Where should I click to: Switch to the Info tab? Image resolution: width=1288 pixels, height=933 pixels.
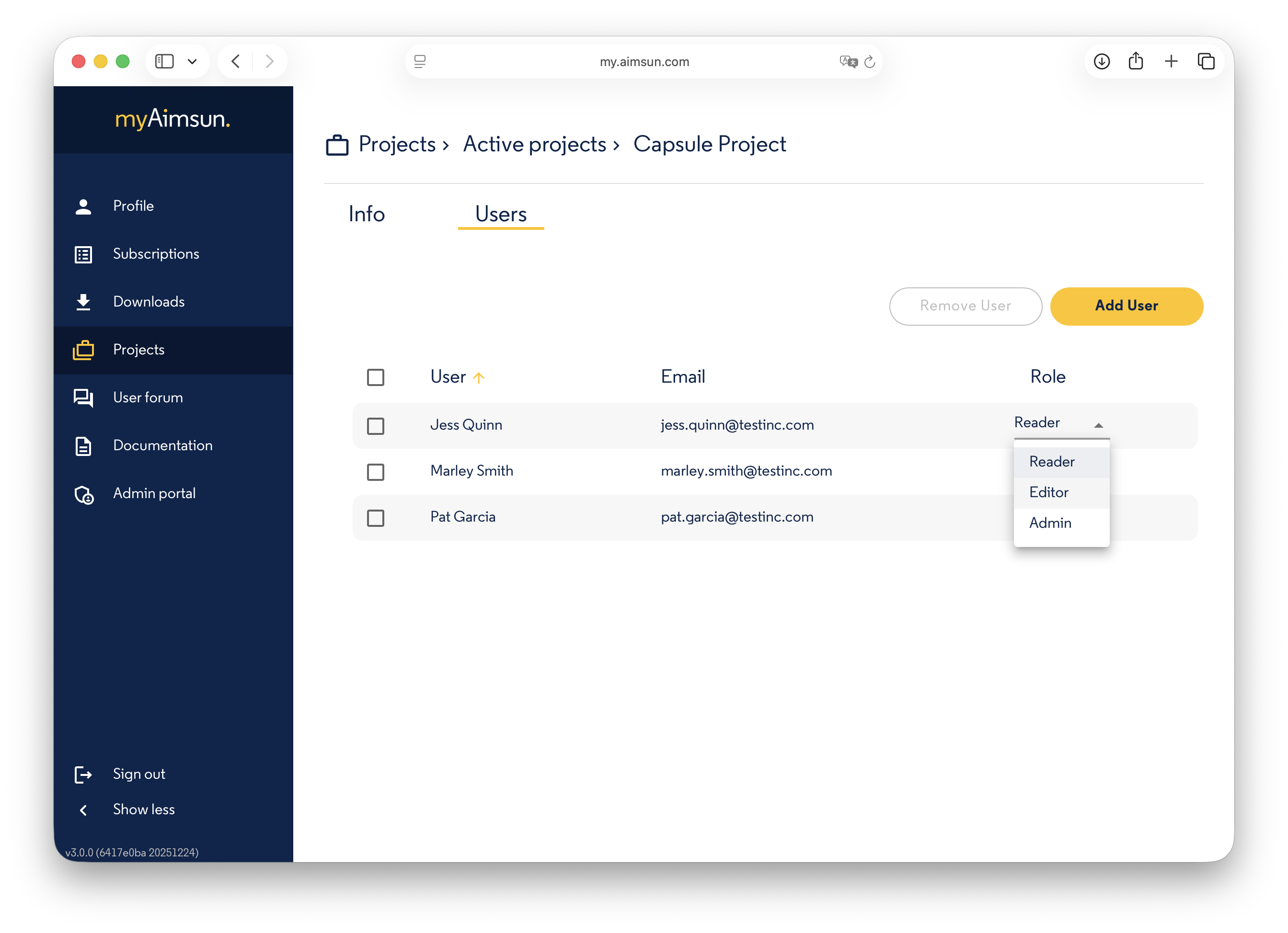366,214
